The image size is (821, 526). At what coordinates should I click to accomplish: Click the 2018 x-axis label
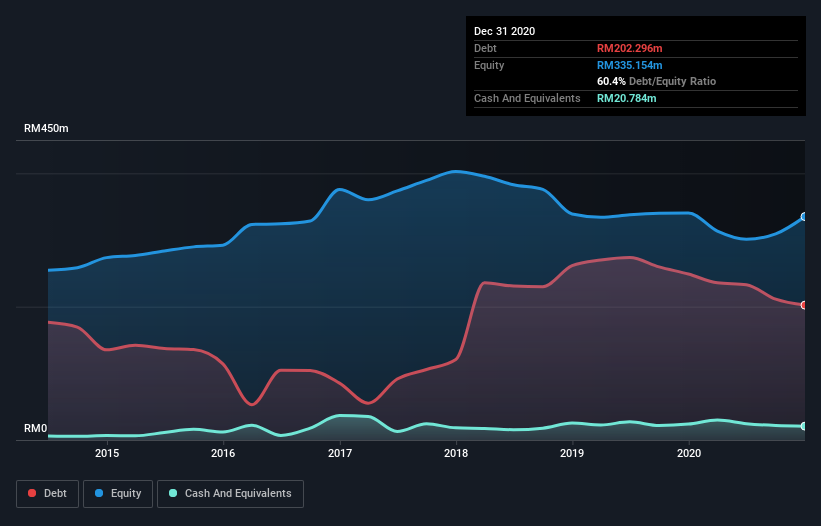pos(456,453)
